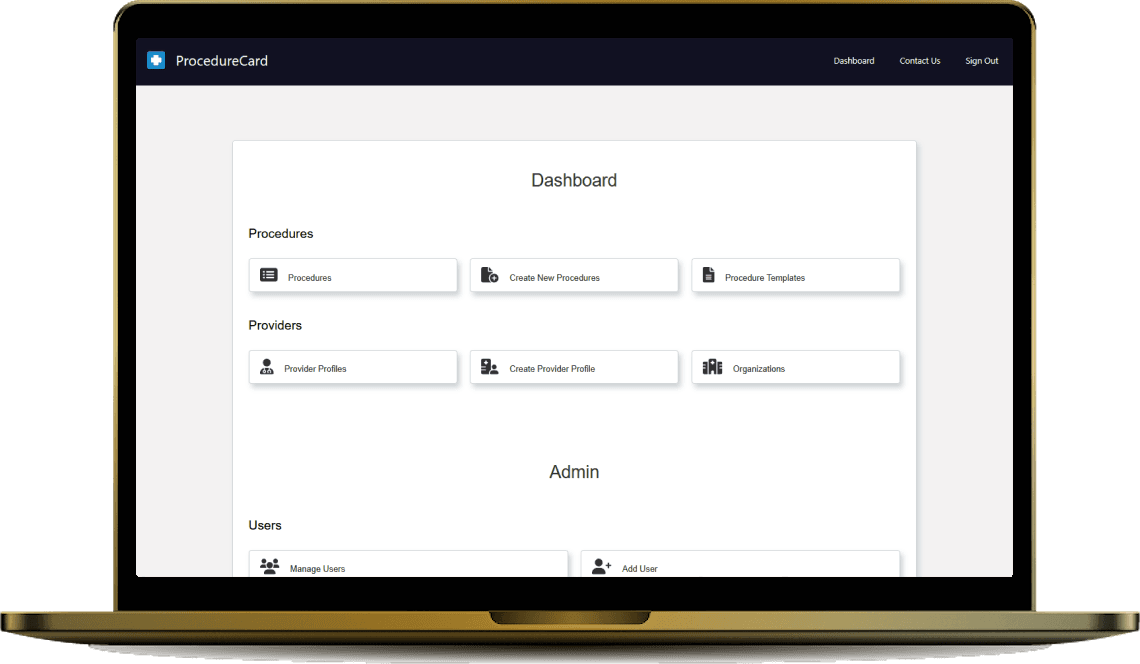Select the Procedures list icon
This screenshot has width=1140, height=664.
click(x=268, y=274)
